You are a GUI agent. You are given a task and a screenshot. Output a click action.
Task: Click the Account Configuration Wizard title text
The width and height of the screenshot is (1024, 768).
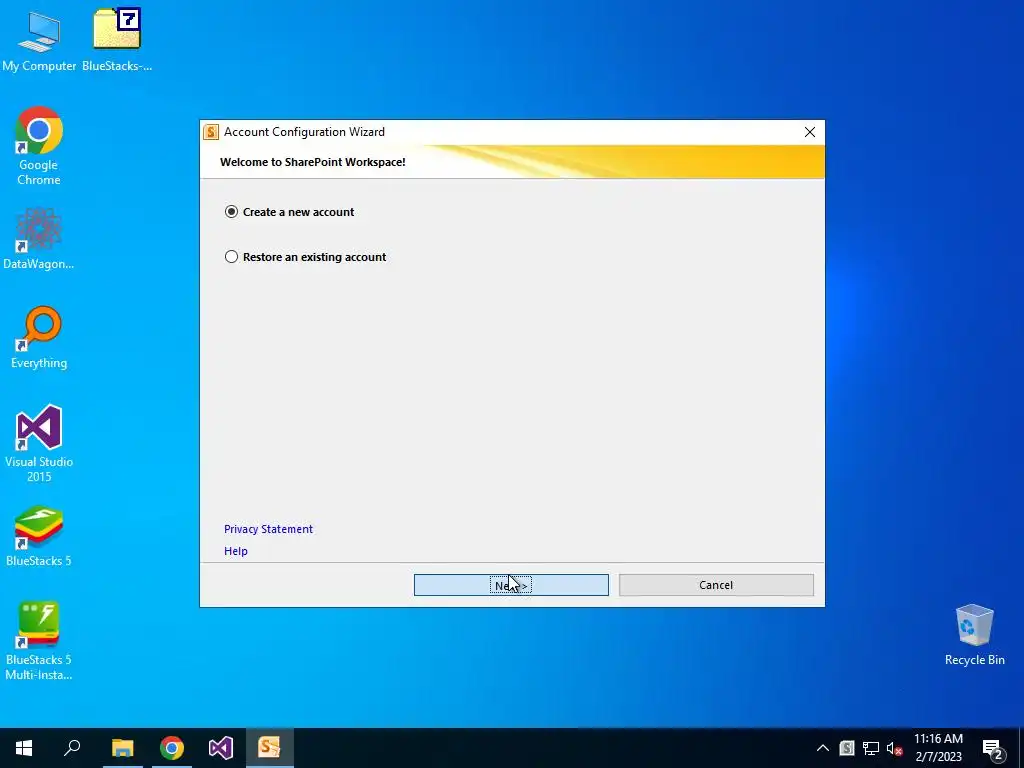click(304, 132)
